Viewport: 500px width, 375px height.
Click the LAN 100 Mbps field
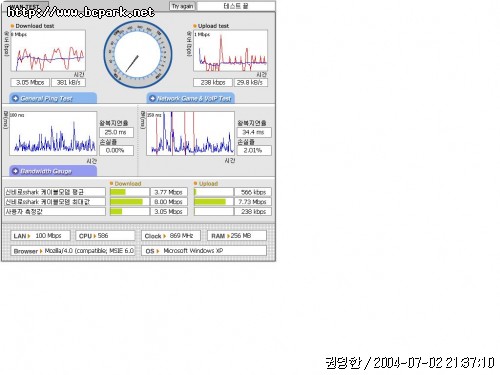tap(40, 236)
